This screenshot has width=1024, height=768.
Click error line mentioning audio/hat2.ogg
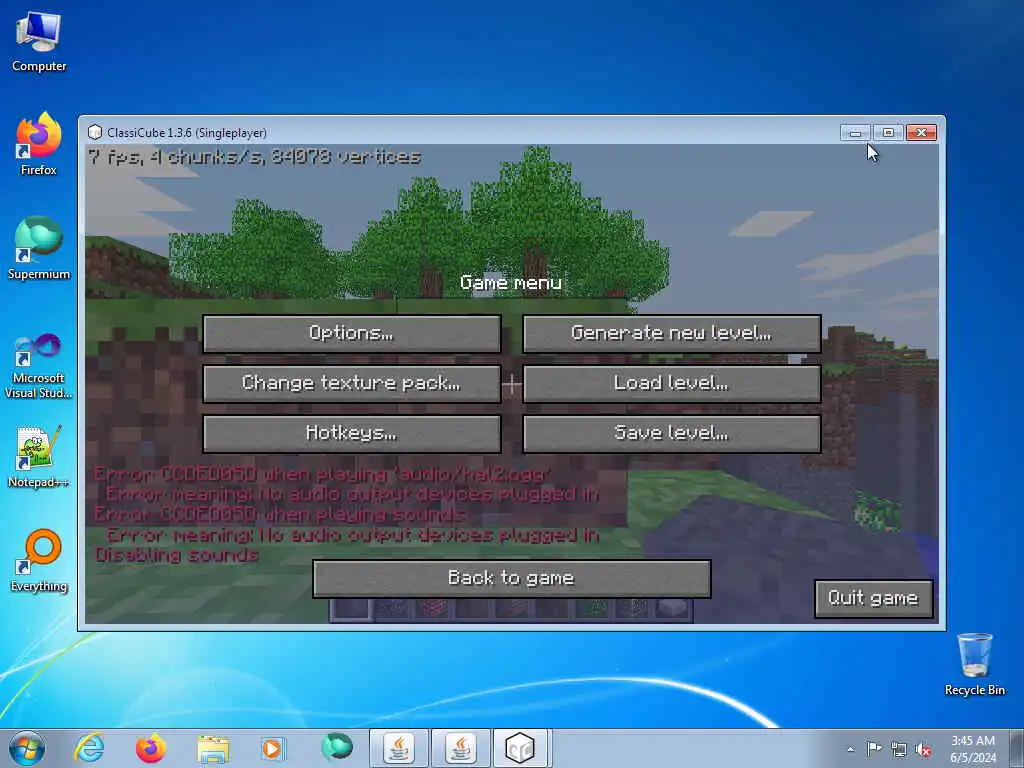pos(323,473)
